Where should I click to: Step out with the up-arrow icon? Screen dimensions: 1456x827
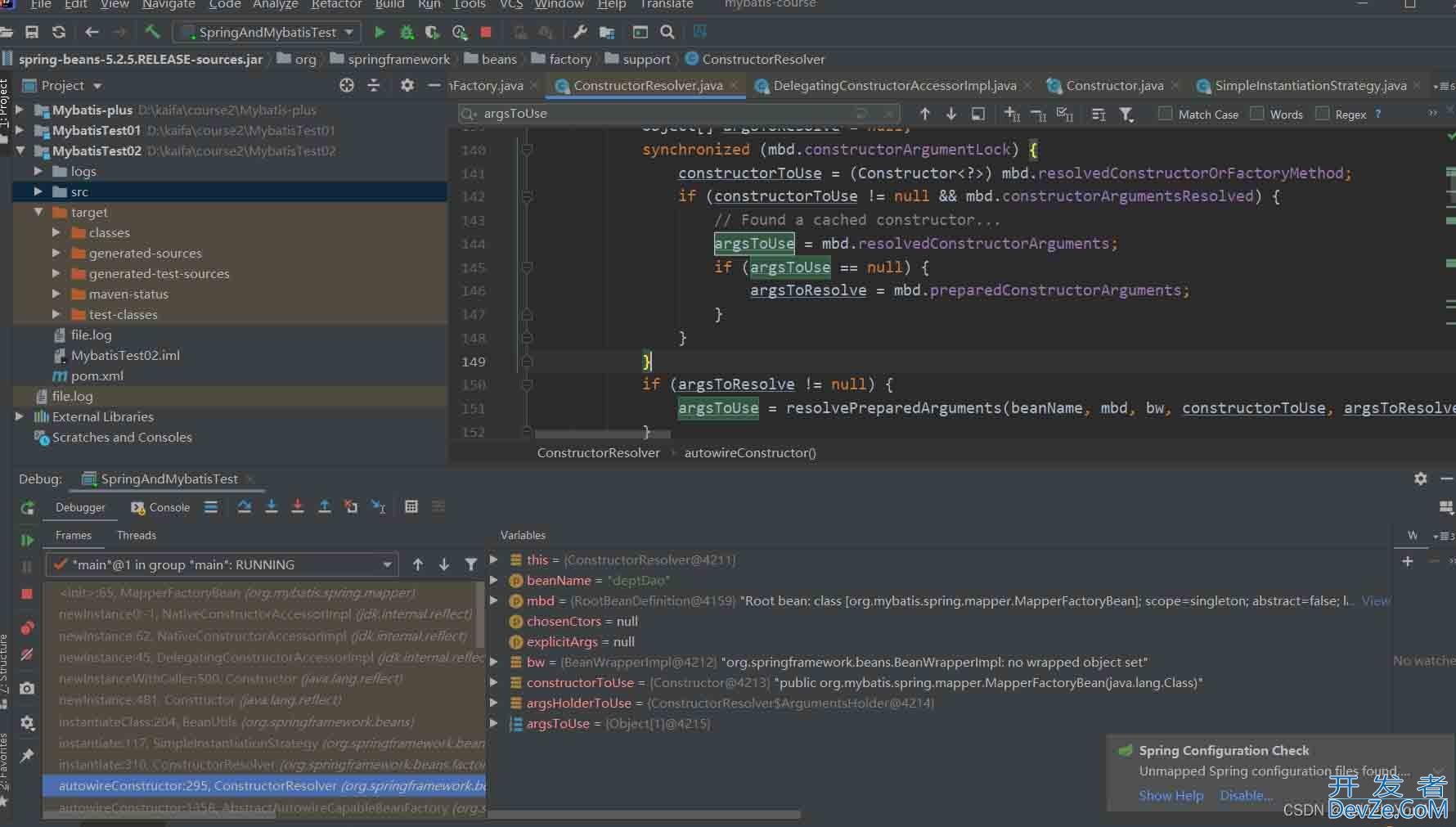coord(325,507)
